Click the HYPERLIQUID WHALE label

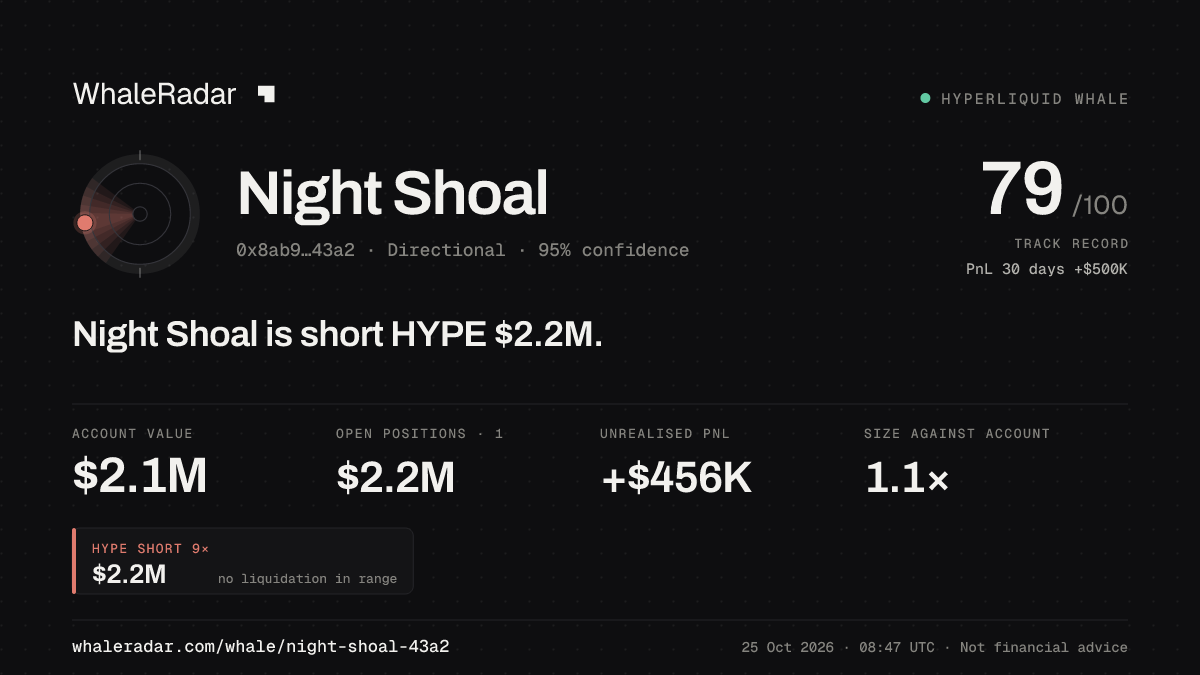1035,99
